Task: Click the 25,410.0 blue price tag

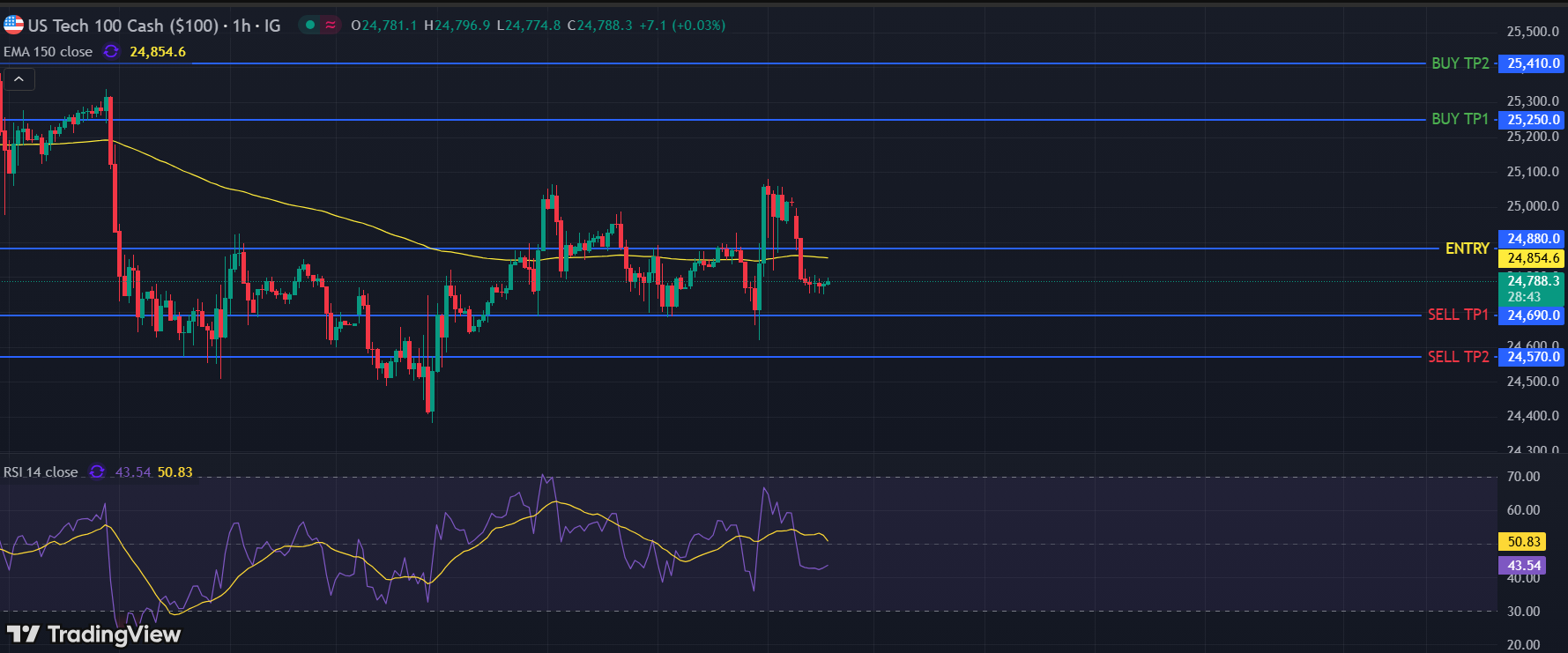Action: point(1533,63)
